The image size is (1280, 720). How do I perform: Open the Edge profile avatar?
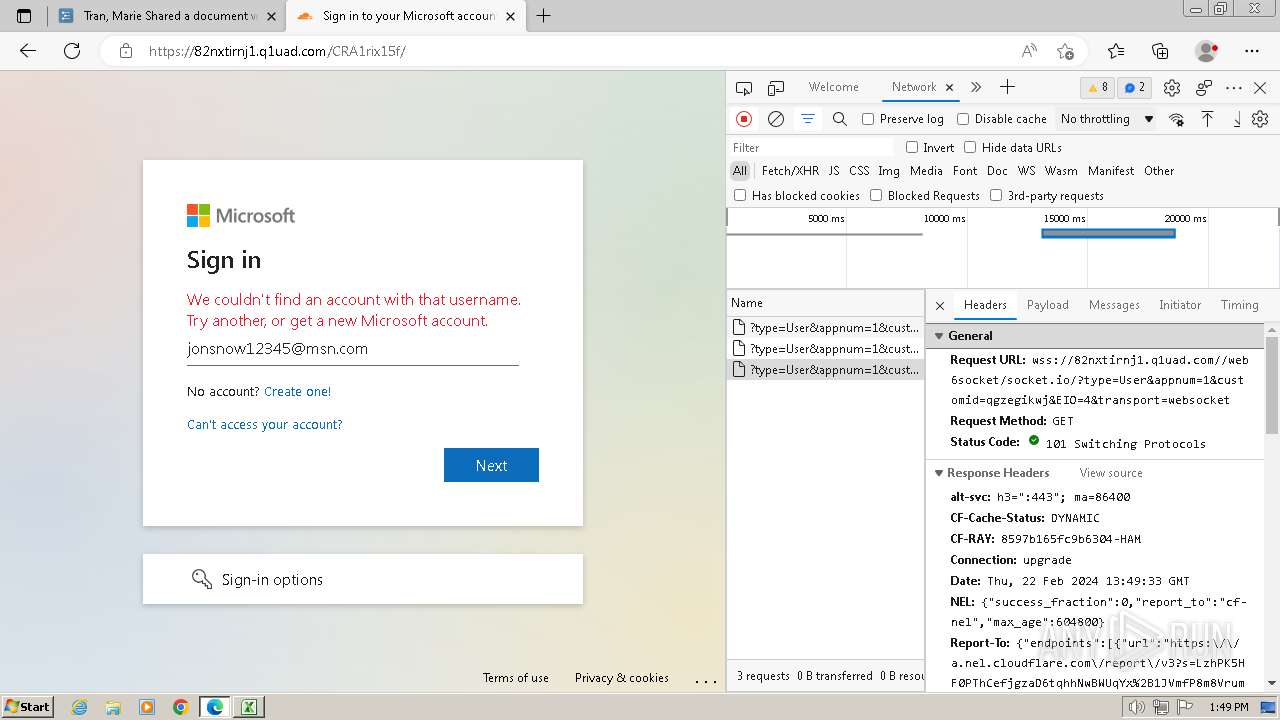point(1207,51)
